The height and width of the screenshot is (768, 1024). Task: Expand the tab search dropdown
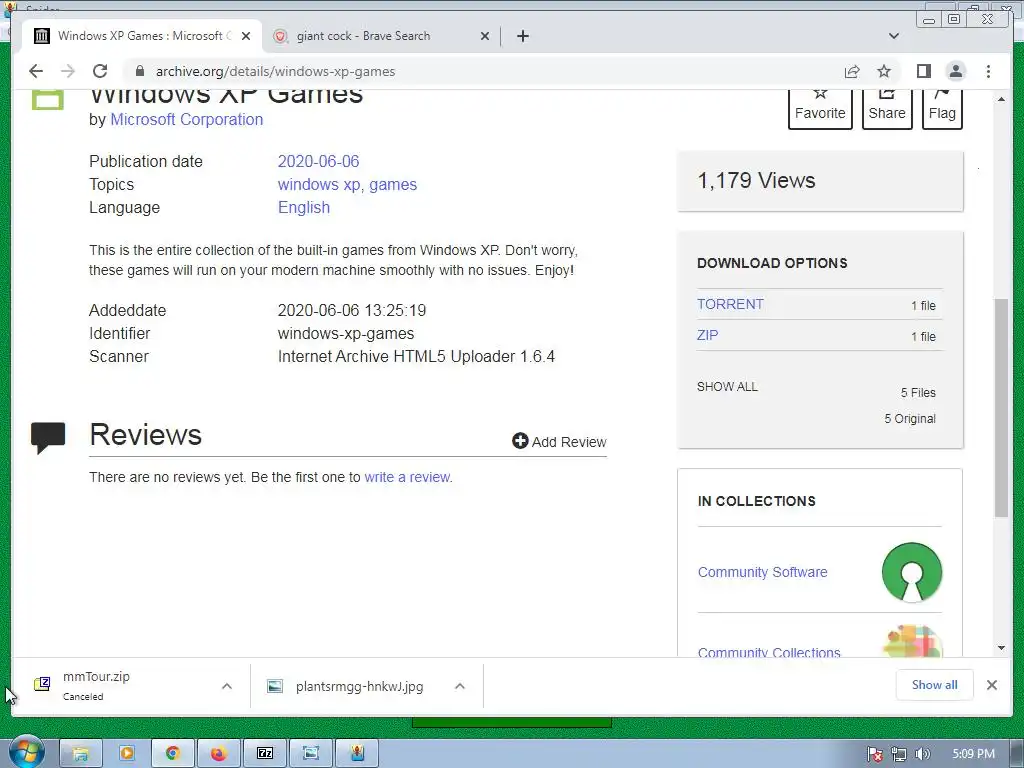894,36
